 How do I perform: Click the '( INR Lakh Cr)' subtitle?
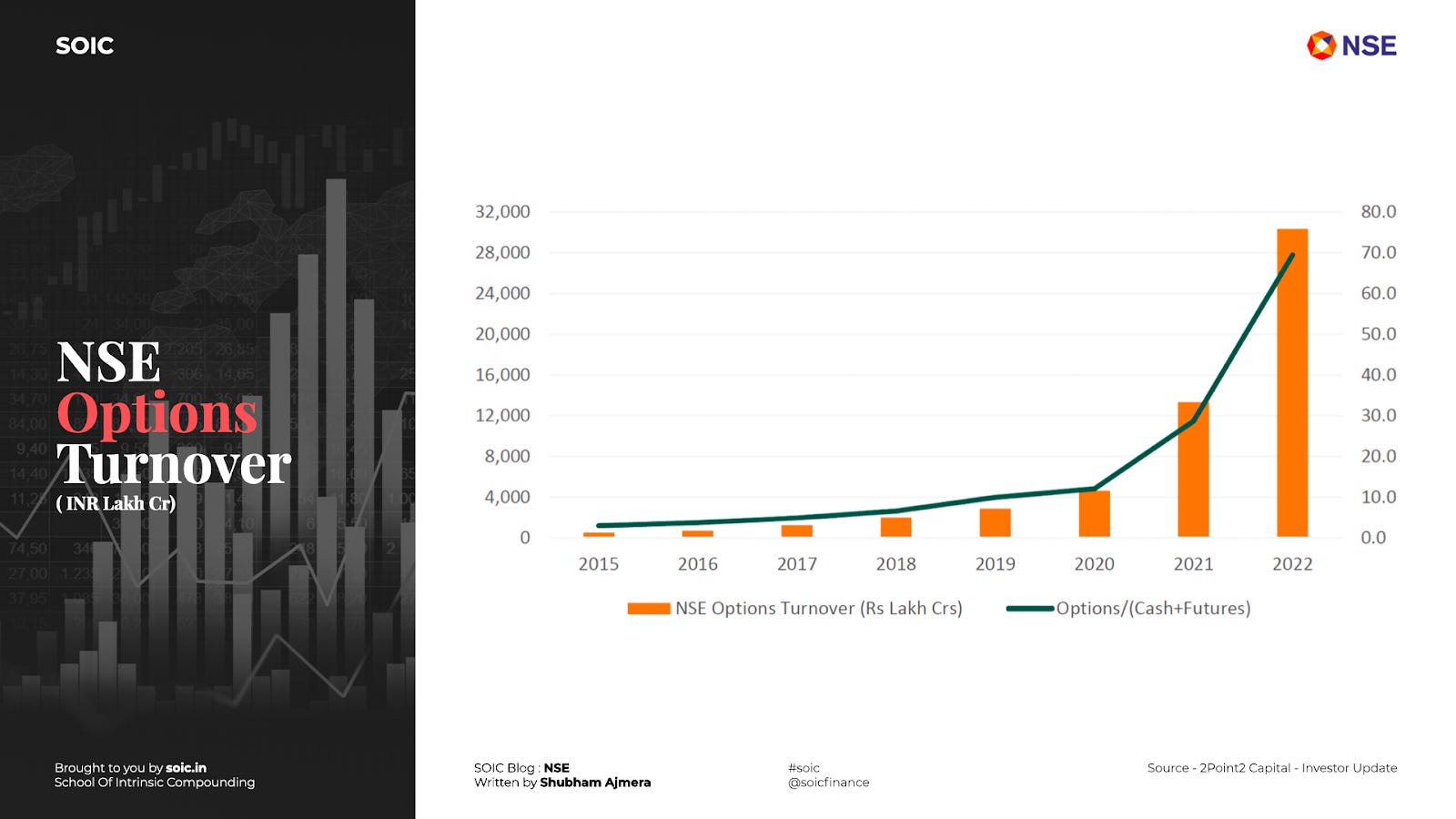point(116,503)
